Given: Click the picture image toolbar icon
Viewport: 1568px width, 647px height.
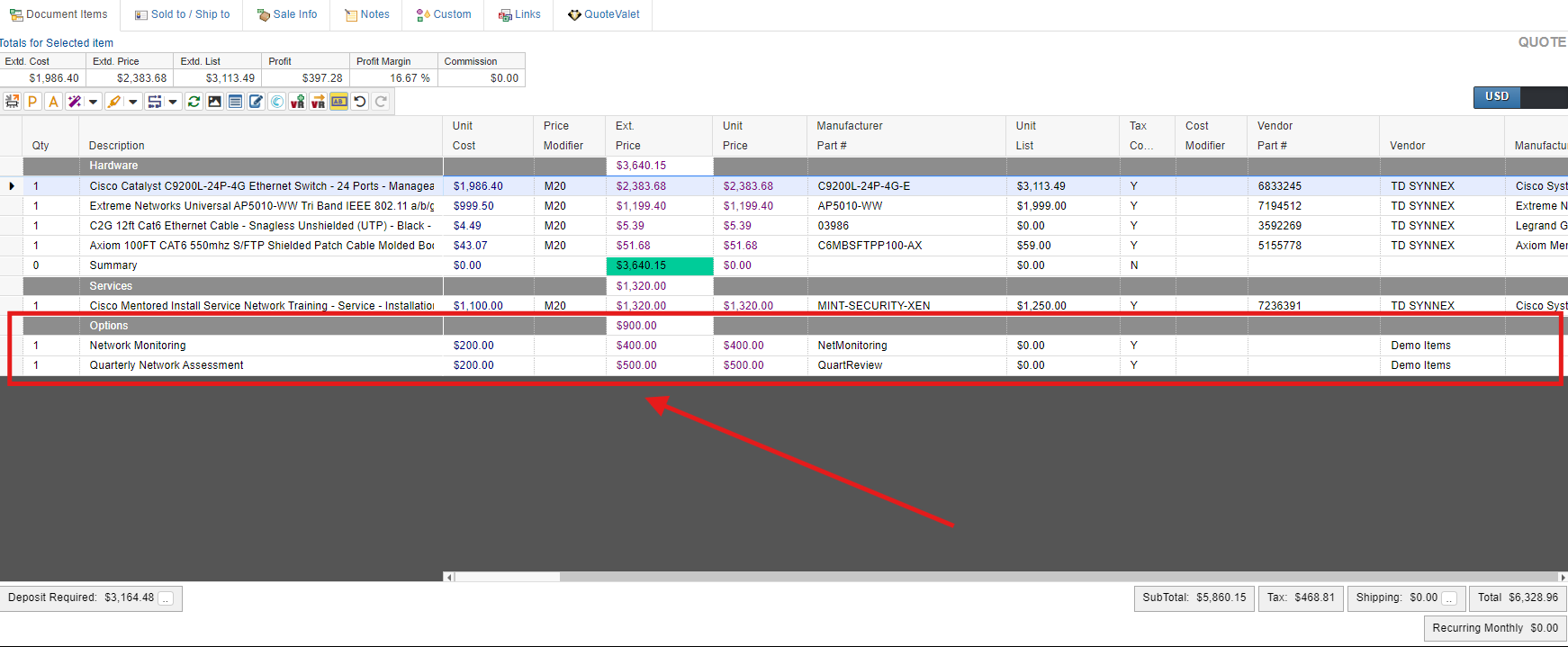Looking at the screenshot, I should point(214,102).
